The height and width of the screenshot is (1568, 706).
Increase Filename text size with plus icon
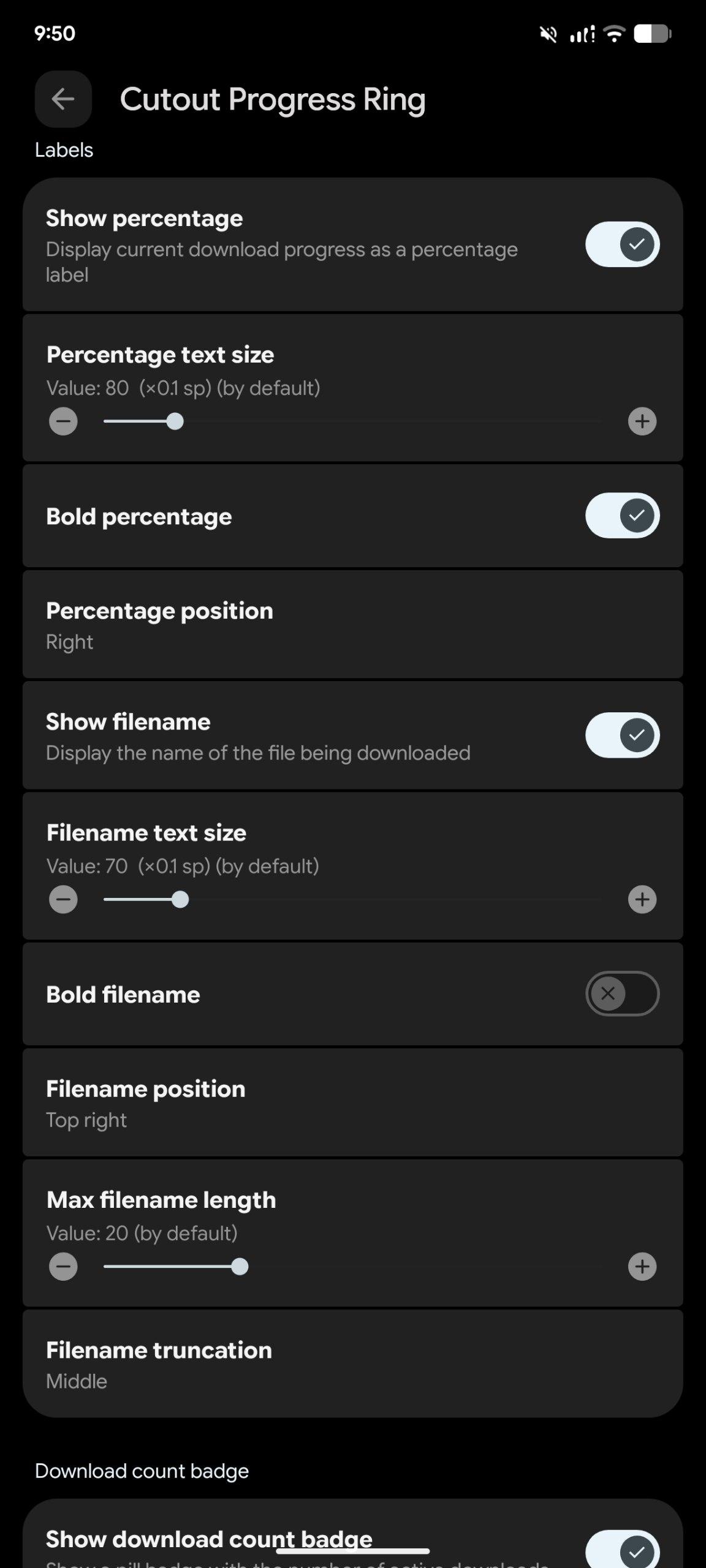click(642, 900)
